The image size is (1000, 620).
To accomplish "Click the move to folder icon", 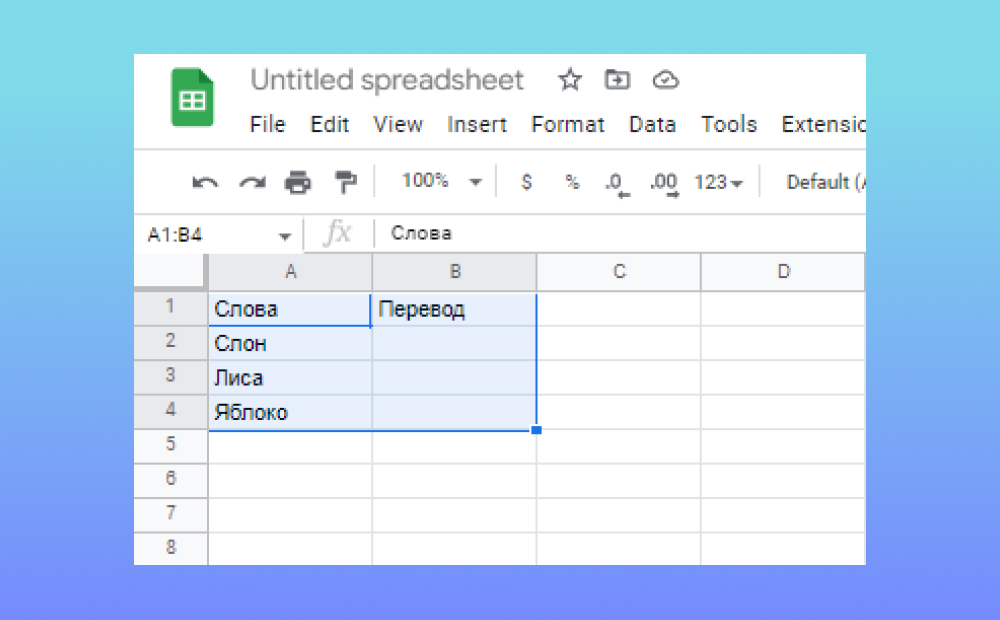I will 617,80.
